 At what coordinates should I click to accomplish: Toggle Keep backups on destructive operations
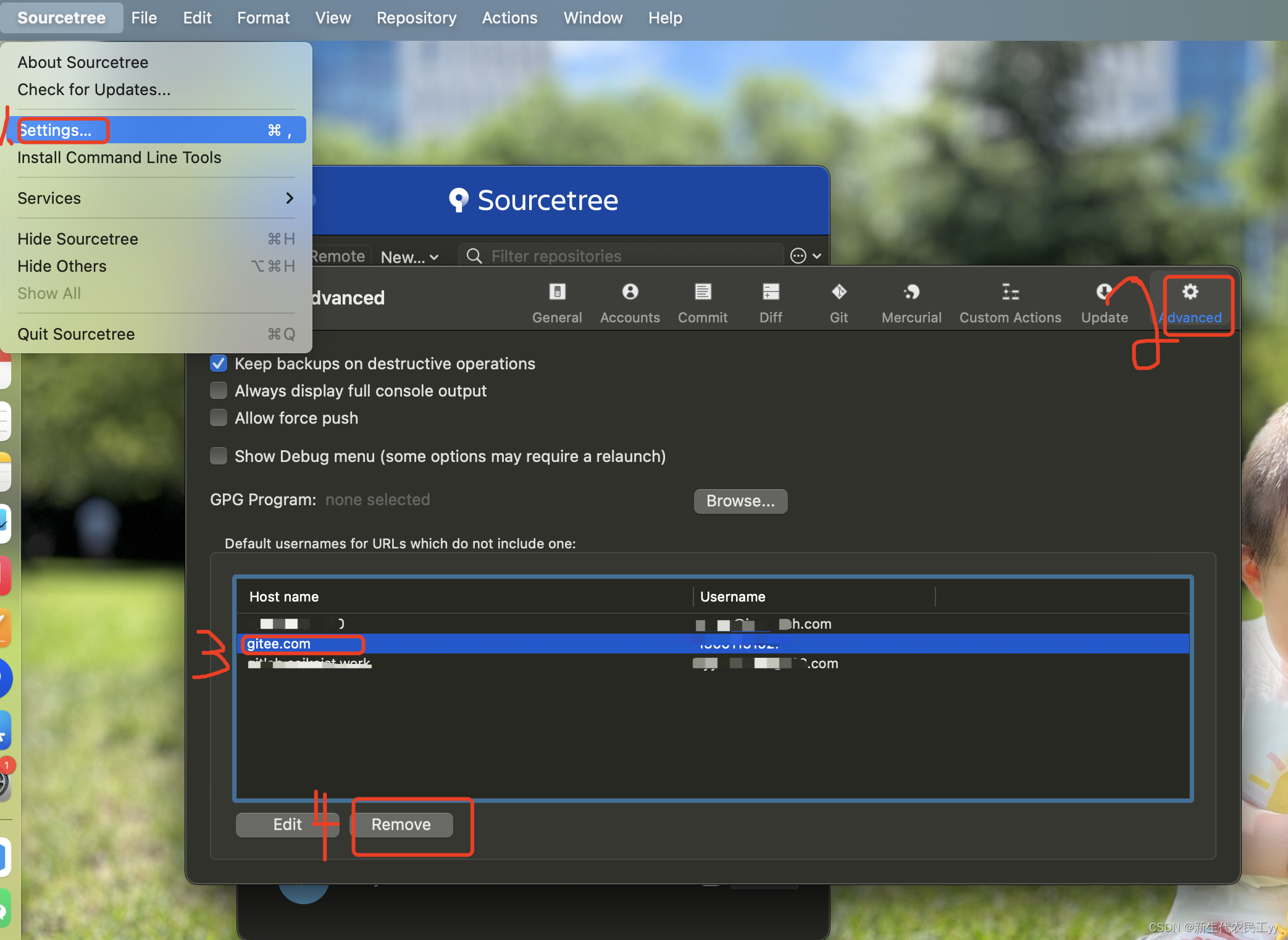(x=218, y=364)
